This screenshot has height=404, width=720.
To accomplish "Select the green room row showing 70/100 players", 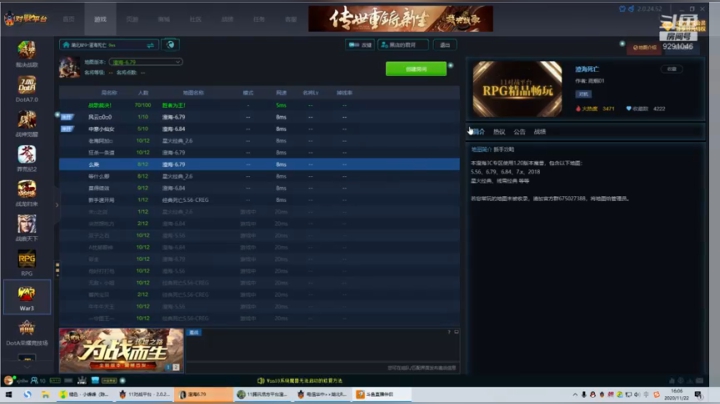I will coord(259,105).
